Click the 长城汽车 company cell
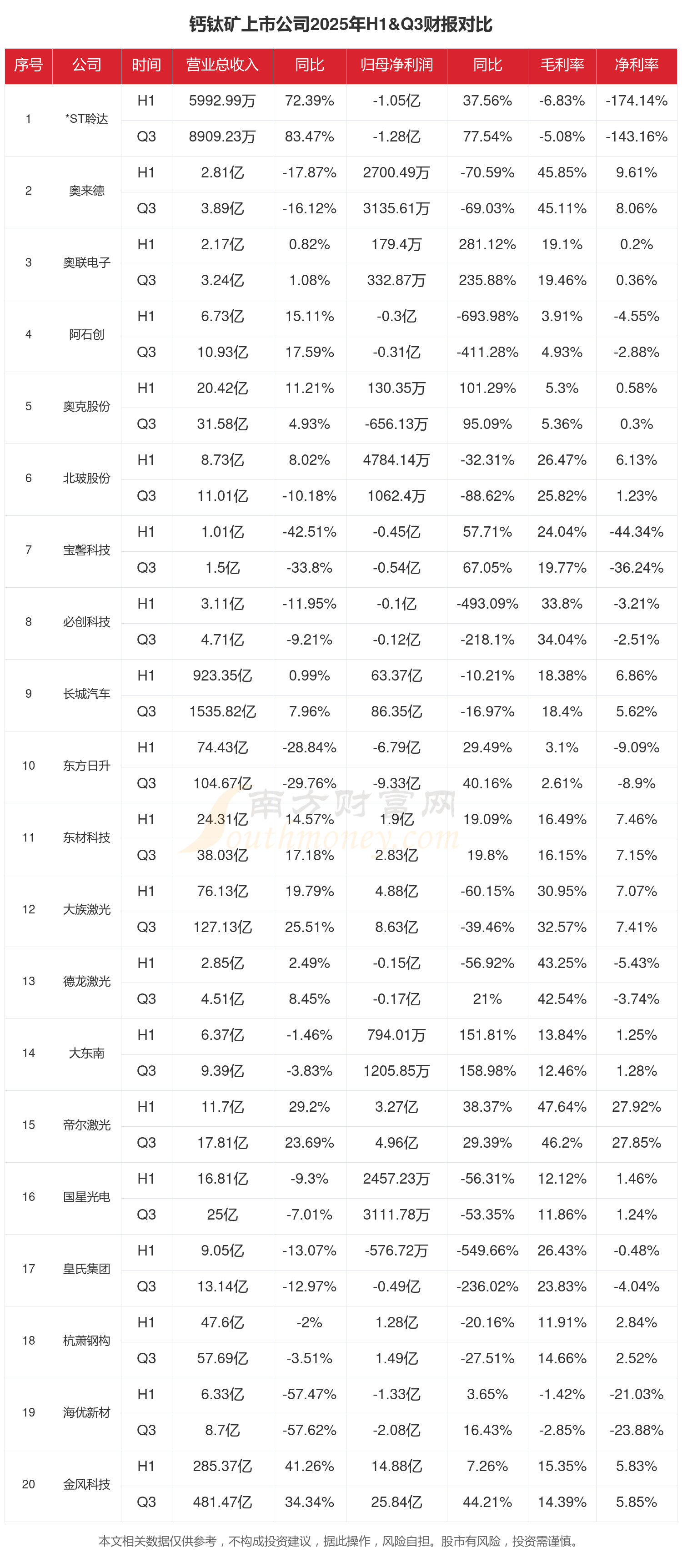The image size is (682, 1568). [x=86, y=694]
